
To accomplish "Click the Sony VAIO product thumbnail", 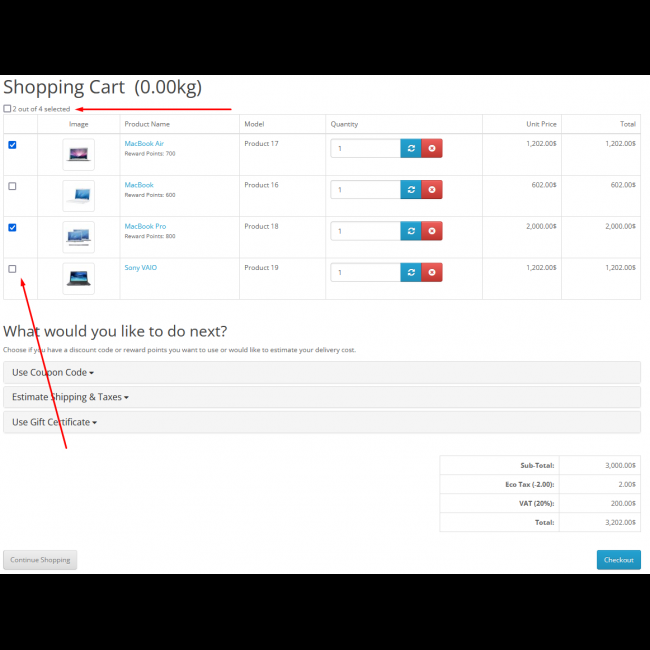I will pyautogui.click(x=78, y=278).
